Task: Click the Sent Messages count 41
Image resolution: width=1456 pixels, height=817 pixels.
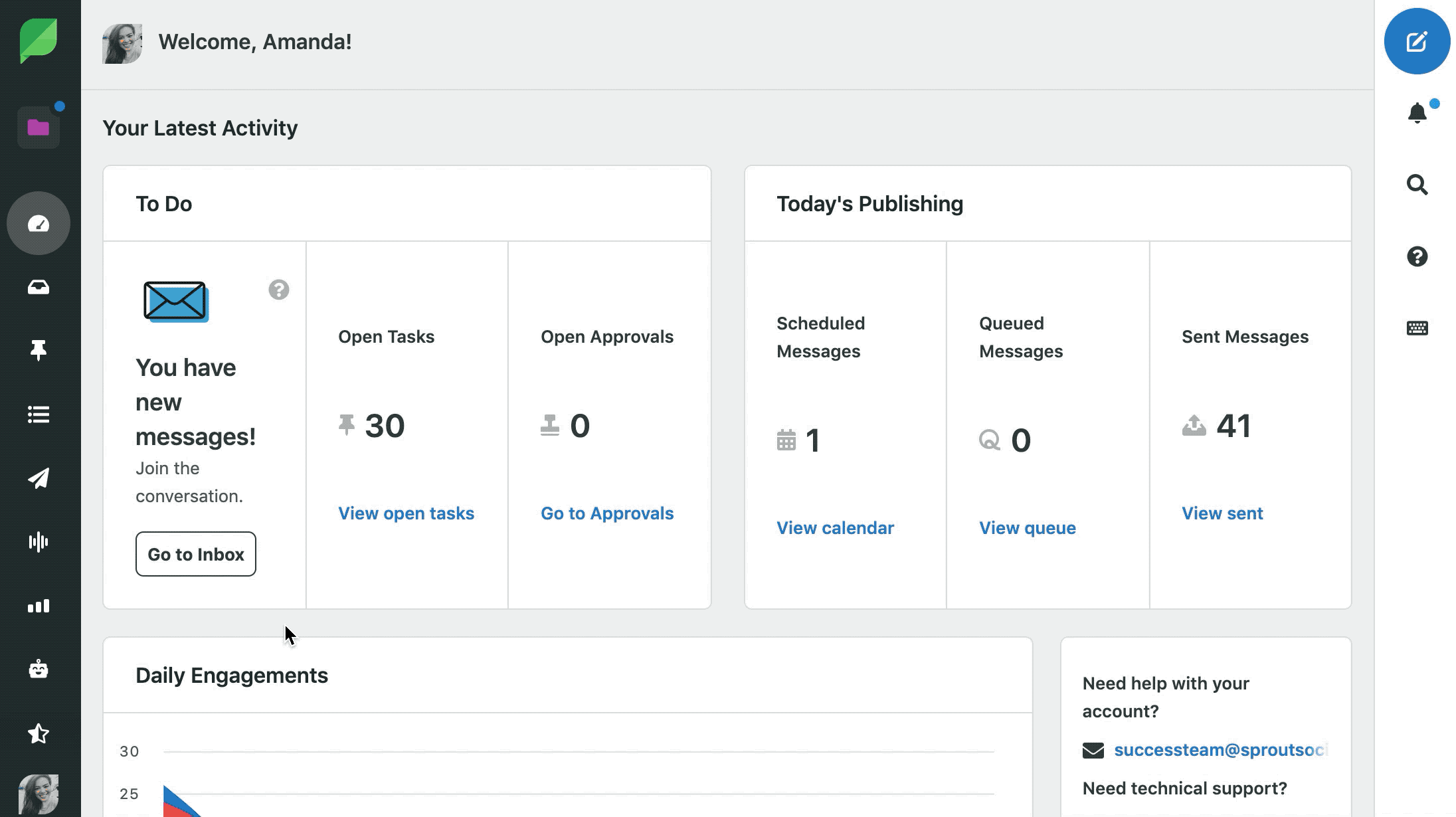Action: click(x=1233, y=425)
